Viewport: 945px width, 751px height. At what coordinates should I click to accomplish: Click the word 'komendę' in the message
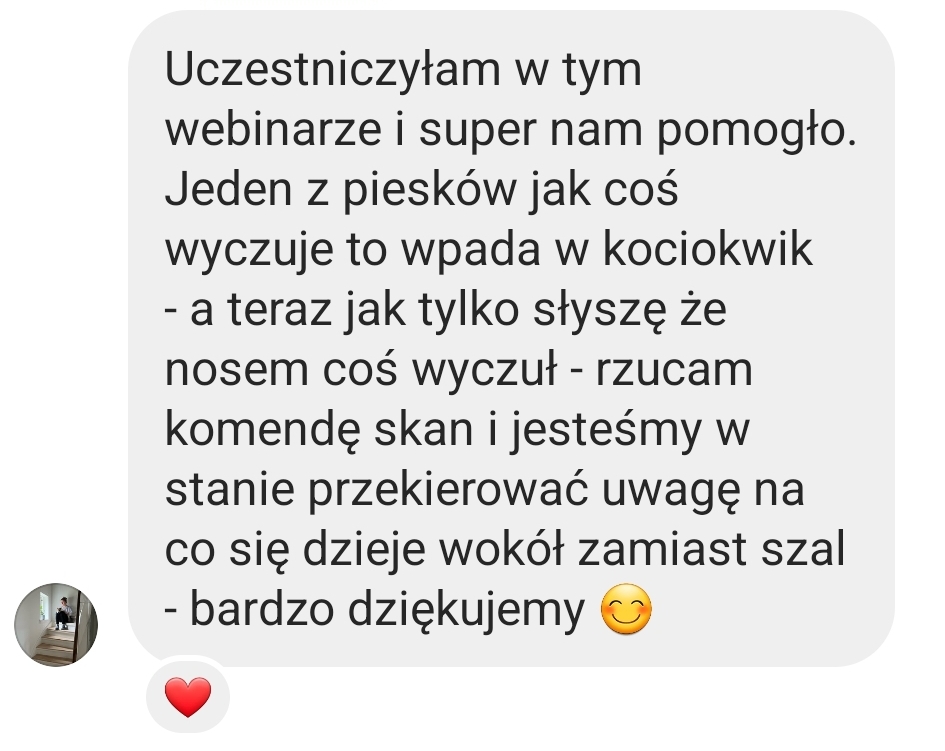263,431
